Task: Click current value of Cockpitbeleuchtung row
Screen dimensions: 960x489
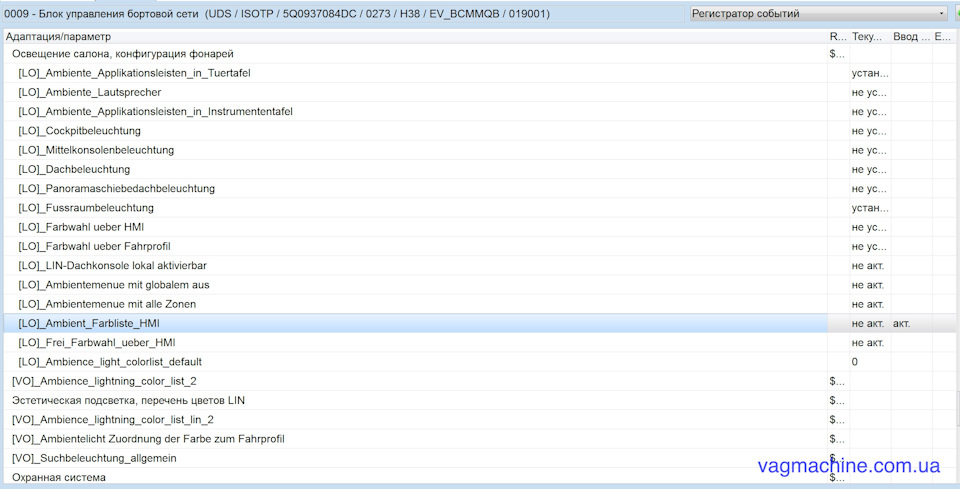Action: (x=869, y=131)
